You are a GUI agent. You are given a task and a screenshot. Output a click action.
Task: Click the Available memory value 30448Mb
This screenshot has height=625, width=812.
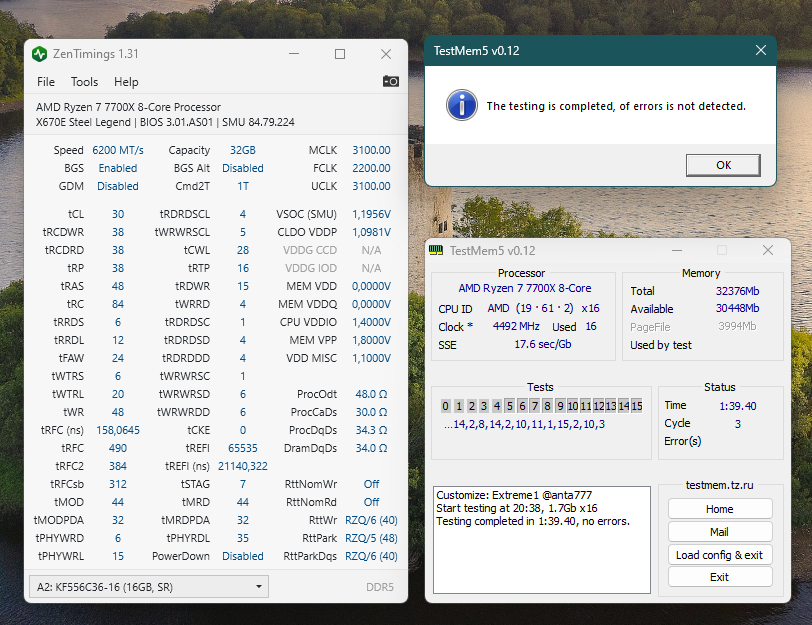click(x=737, y=309)
